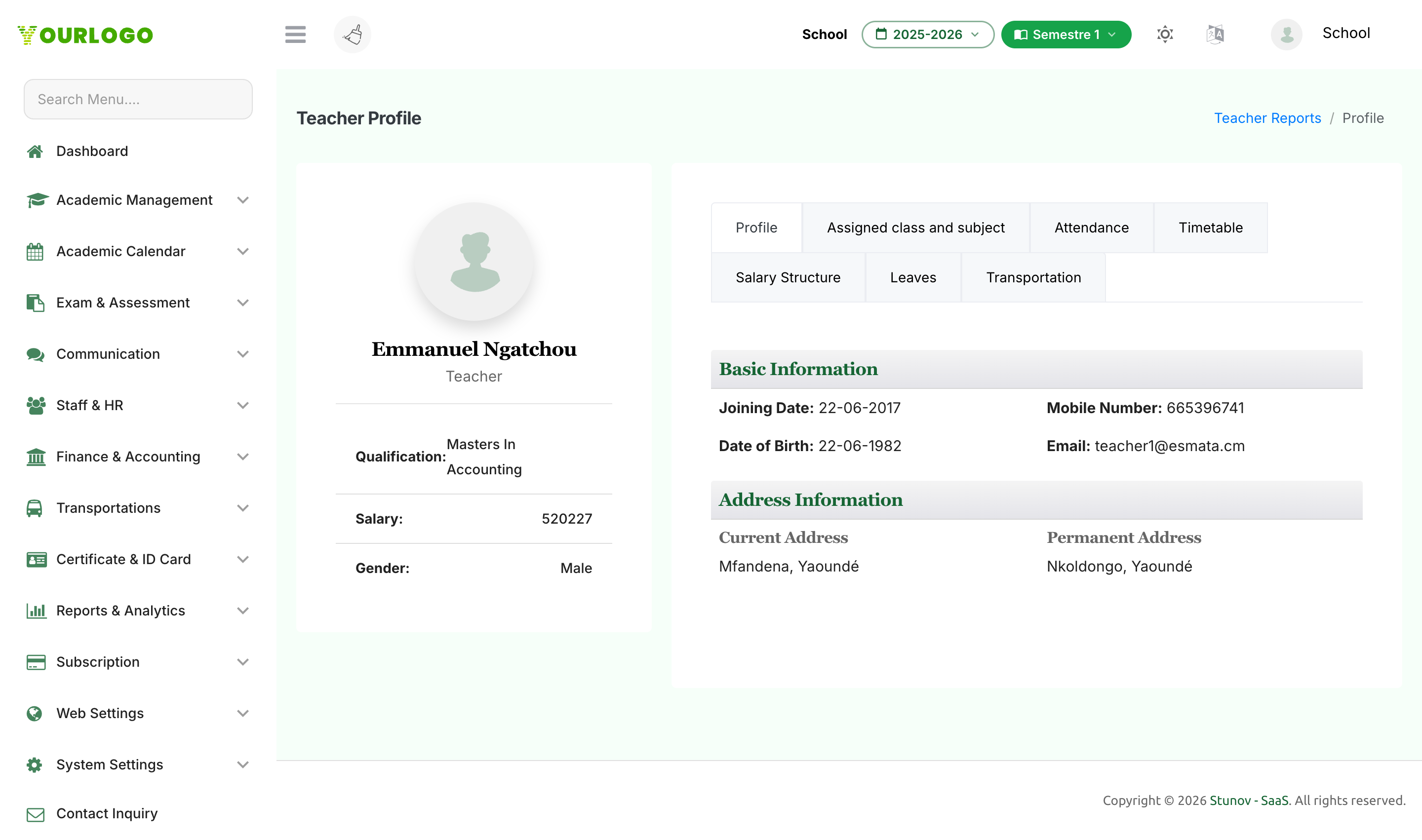This screenshot has width=1422, height=840.
Task: Open the Leaves tab
Action: coord(913,277)
